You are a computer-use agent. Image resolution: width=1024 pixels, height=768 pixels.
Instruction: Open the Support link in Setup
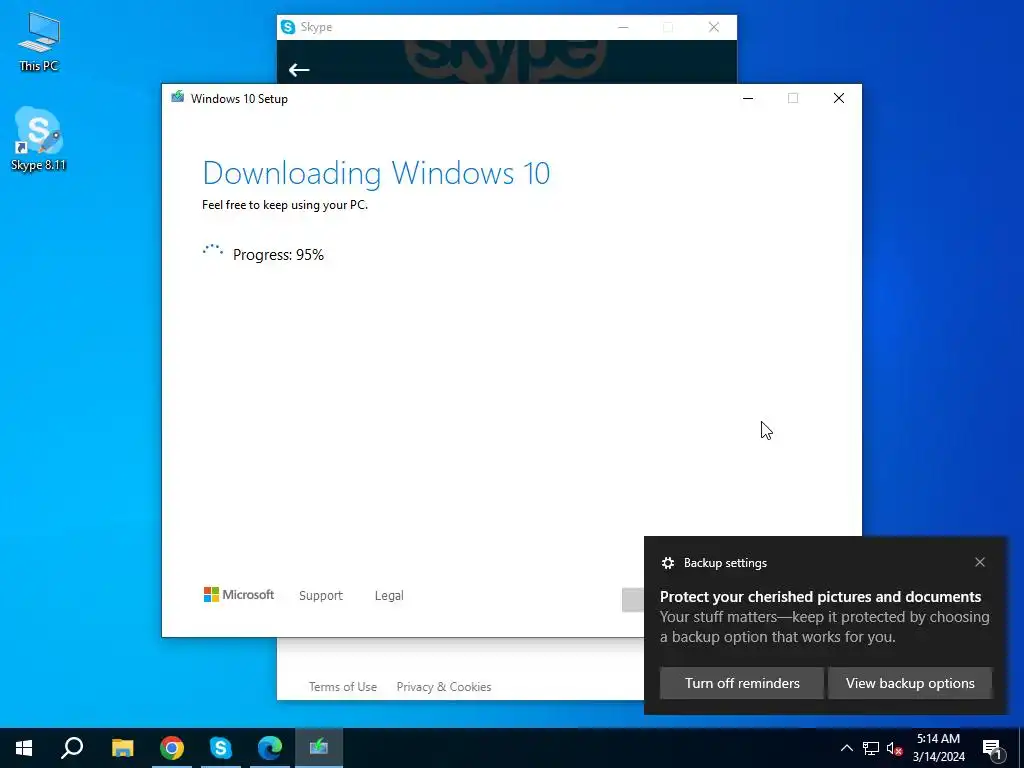click(321, 596)
